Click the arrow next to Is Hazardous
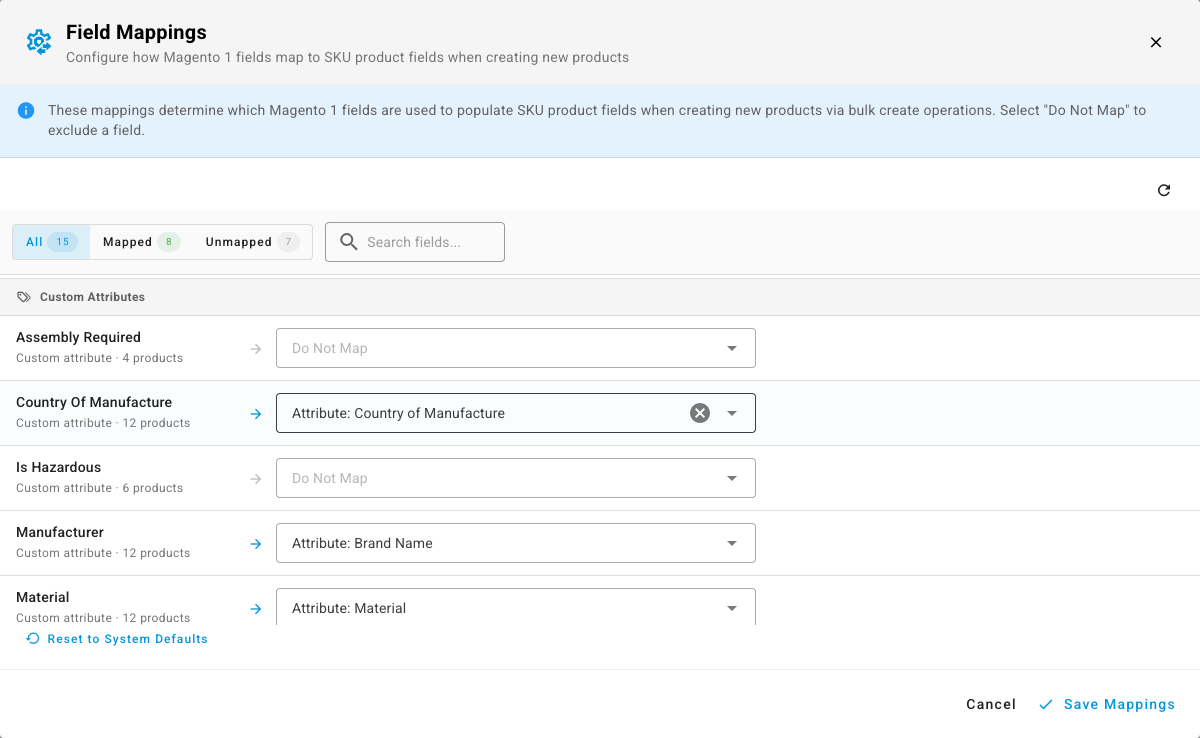The image size is (1200, 738). pyautogui.click(x=256, y=479)
